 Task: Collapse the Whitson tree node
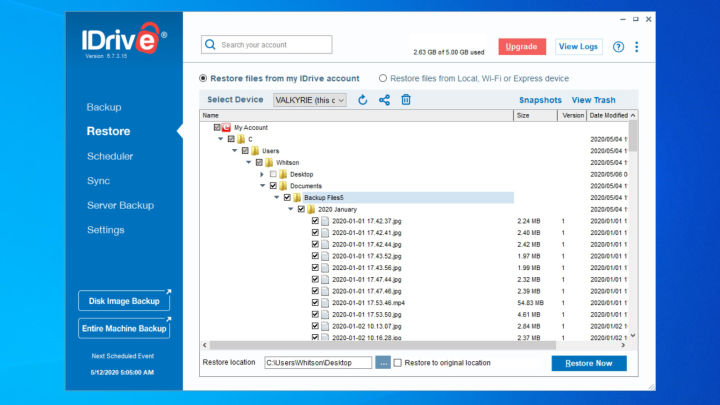tap(248, 162)
